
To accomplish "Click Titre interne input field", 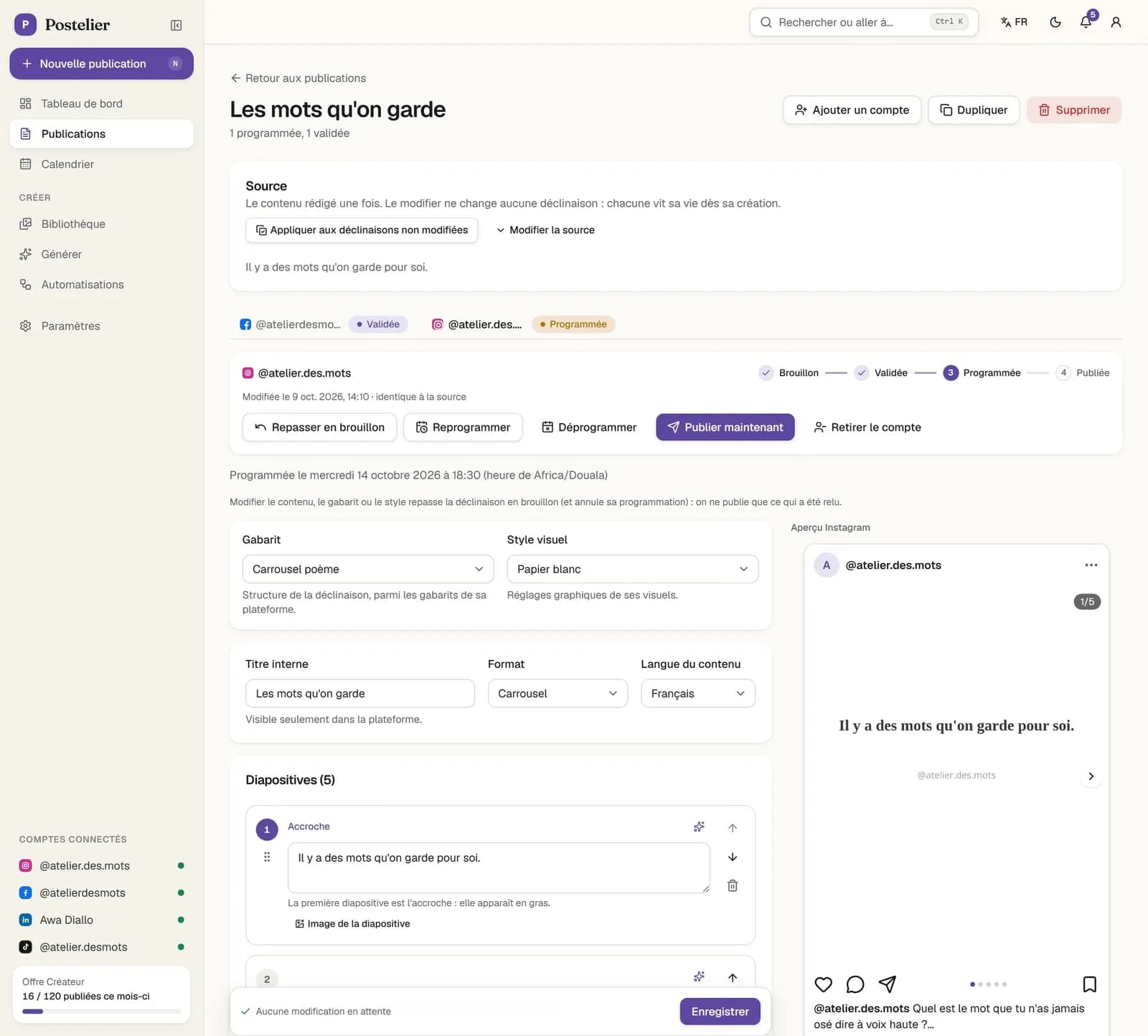I will point(360,694).
